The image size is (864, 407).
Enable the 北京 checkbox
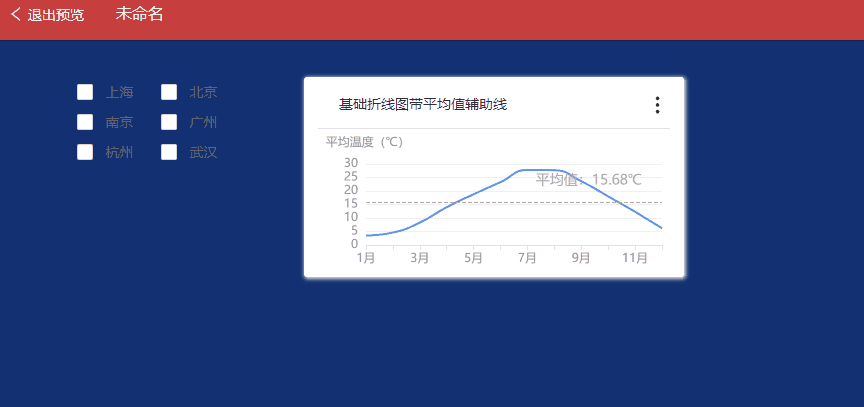(169, 93)
